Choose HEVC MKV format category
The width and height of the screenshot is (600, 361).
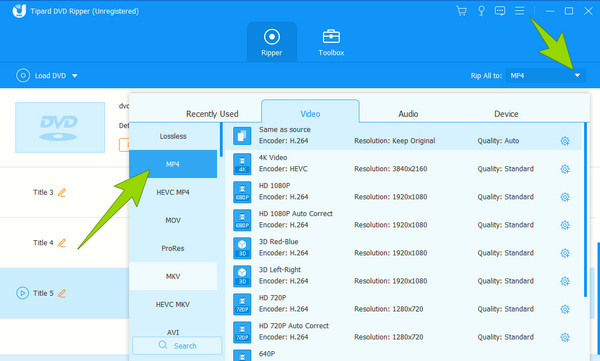(x=173, y=304)
